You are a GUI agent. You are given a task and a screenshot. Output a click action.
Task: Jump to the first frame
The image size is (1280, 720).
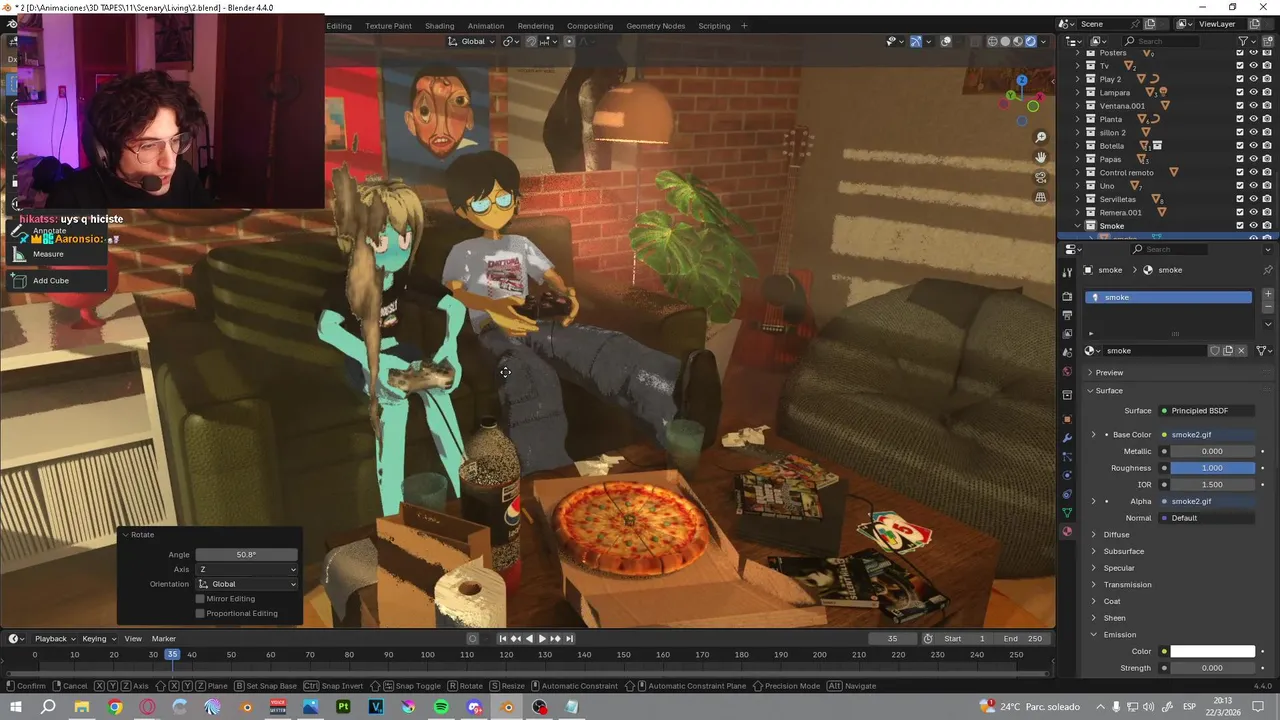point(502,639)
